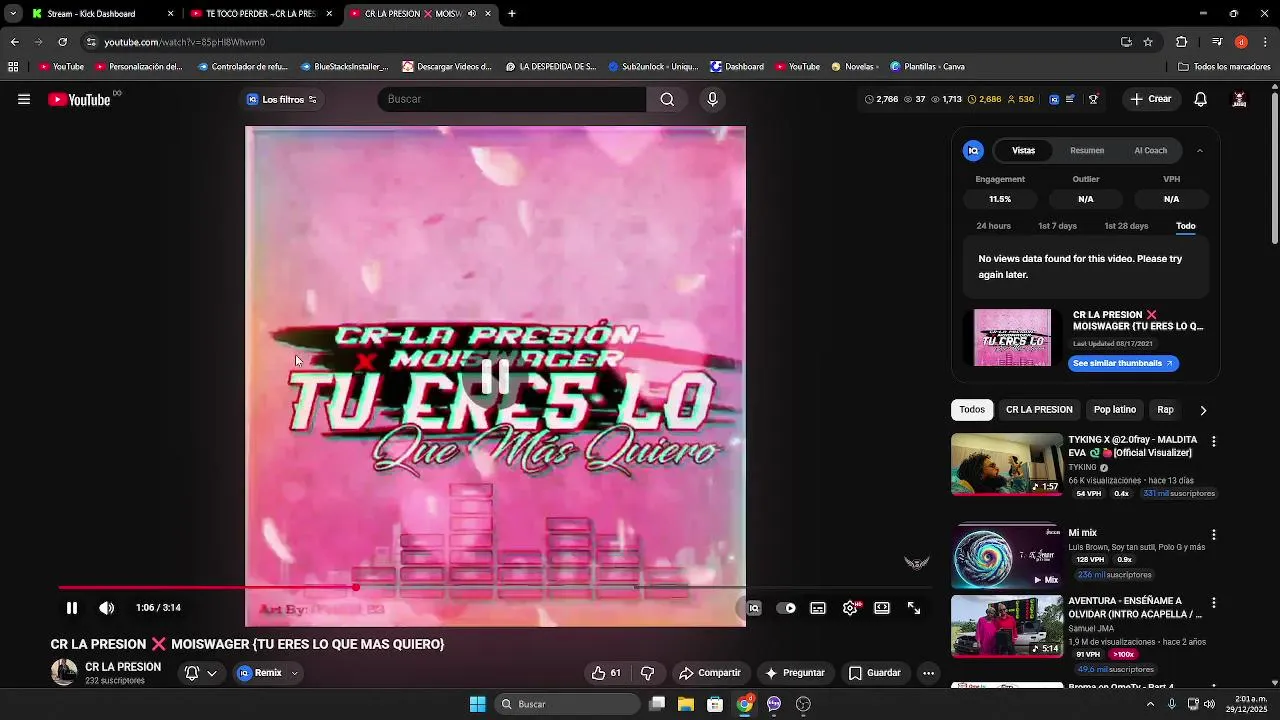
Task: Collapse the vidIQ panel chevron
Action: point(1200,150)
